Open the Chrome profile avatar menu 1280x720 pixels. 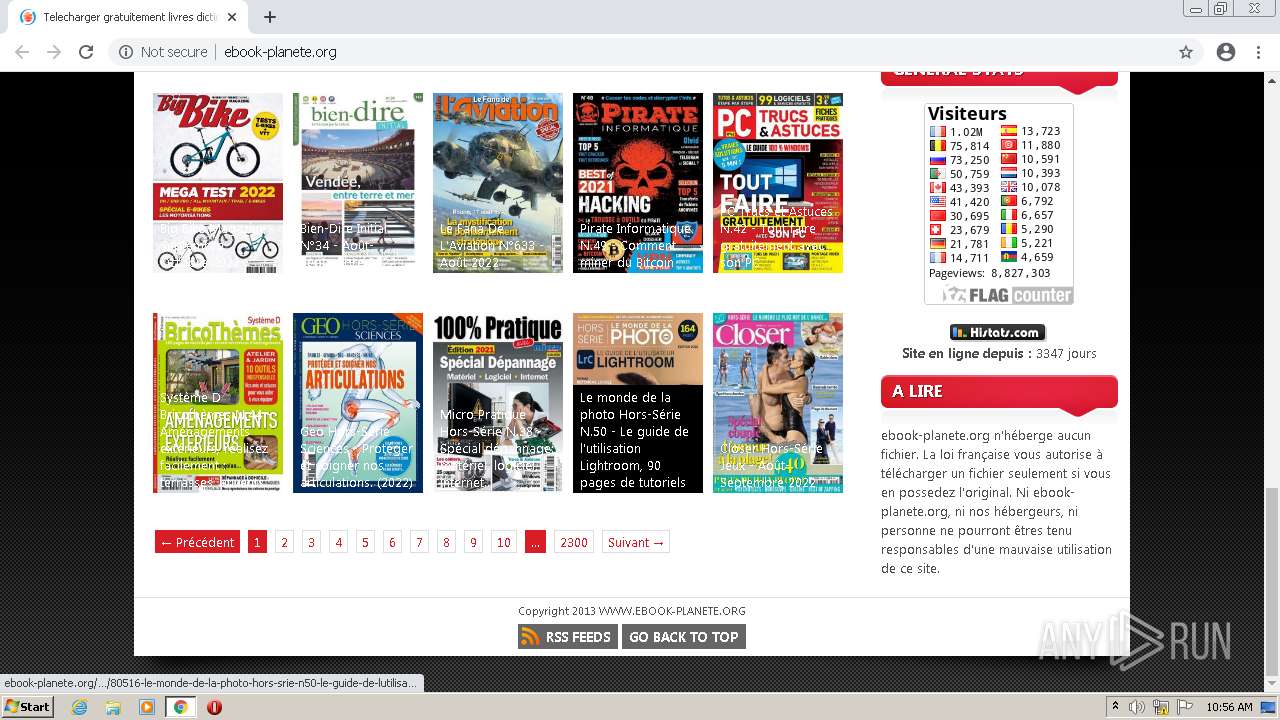pyautogui.click(x=1225, y=52)
